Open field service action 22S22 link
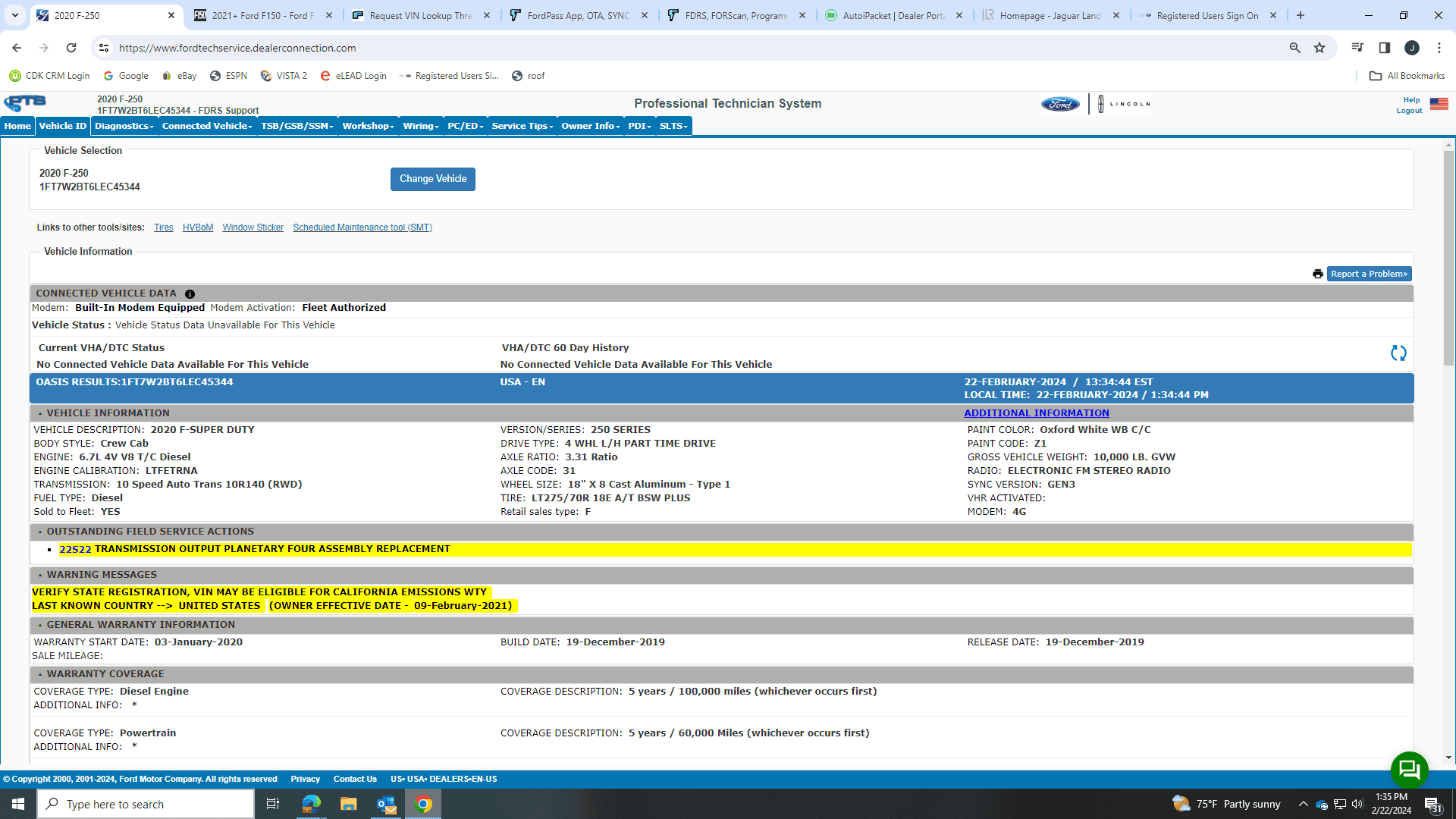Image resolution: width=1456 pixels, height=819 pixels. point(75,549)
